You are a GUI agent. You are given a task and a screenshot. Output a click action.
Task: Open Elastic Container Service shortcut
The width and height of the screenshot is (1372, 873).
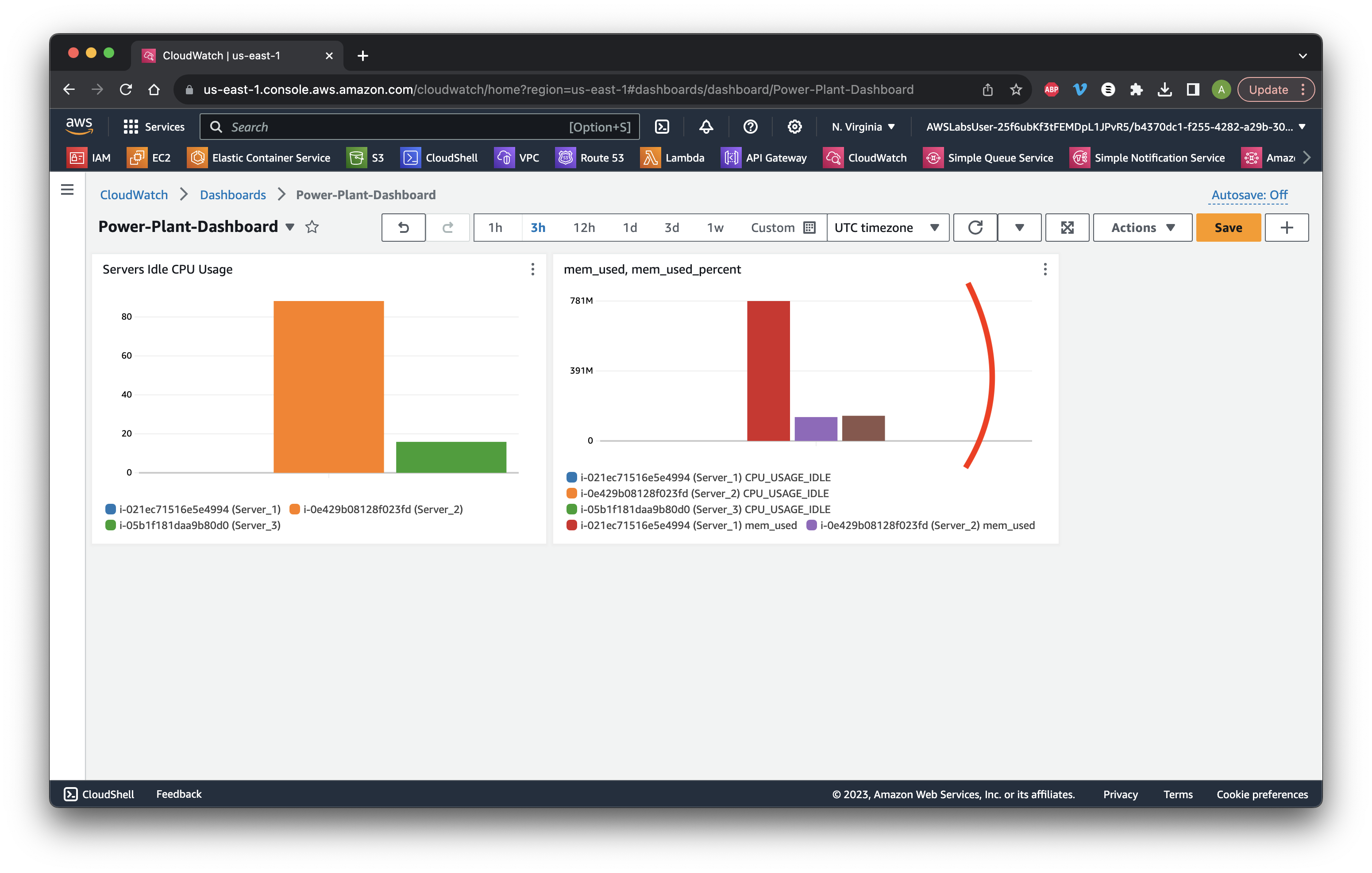tap(258, 158)
